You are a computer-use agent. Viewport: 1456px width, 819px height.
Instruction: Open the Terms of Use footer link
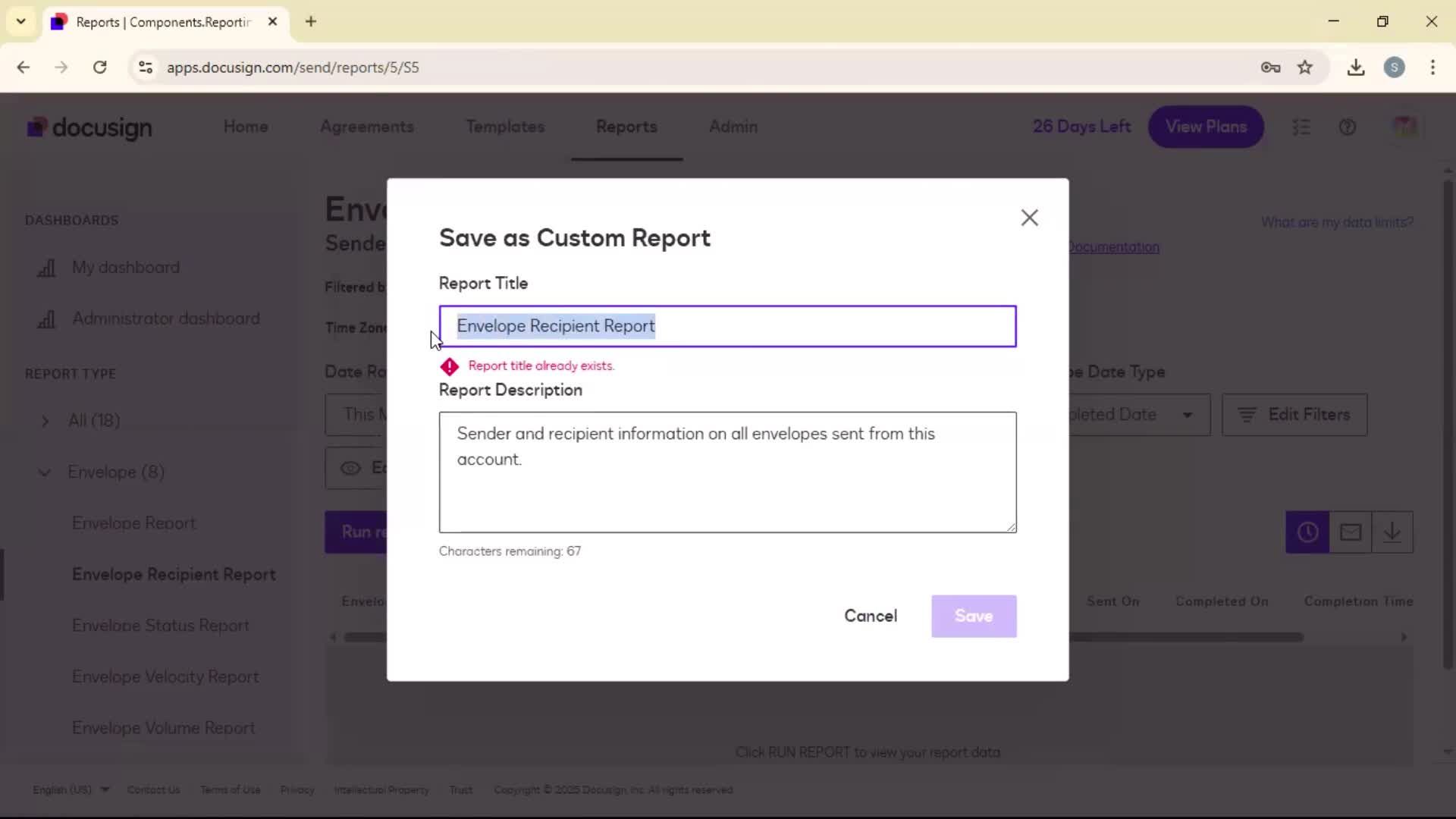[231, 789]
